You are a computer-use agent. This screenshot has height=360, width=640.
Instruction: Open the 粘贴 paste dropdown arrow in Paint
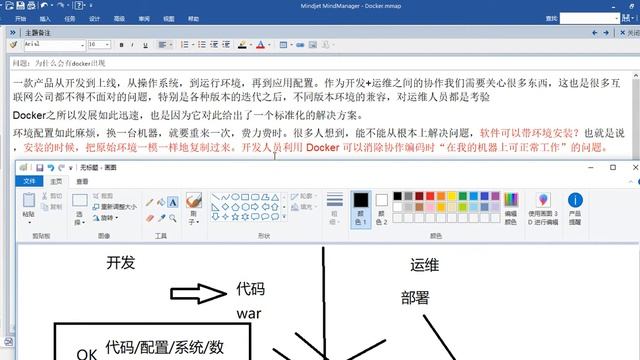(29, 223)
